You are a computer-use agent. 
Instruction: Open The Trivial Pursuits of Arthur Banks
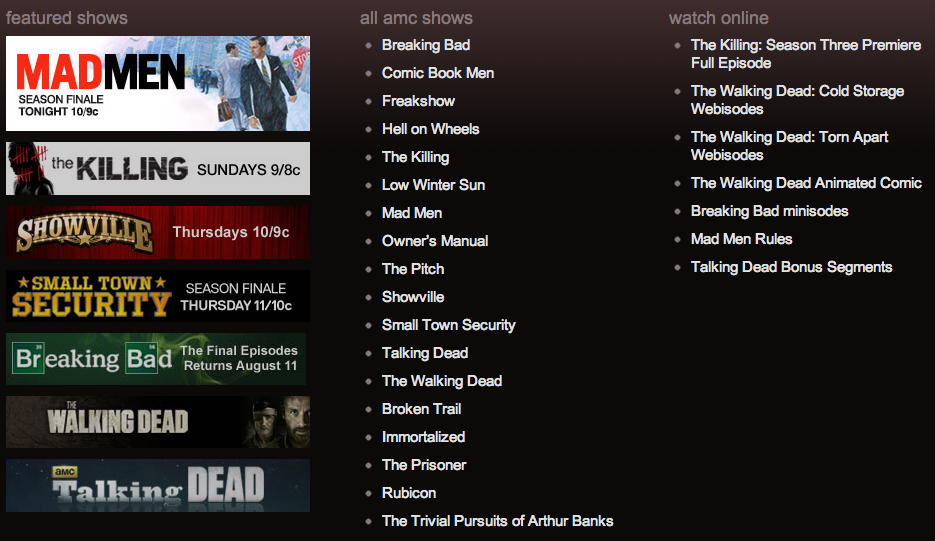tap(497, 521)
